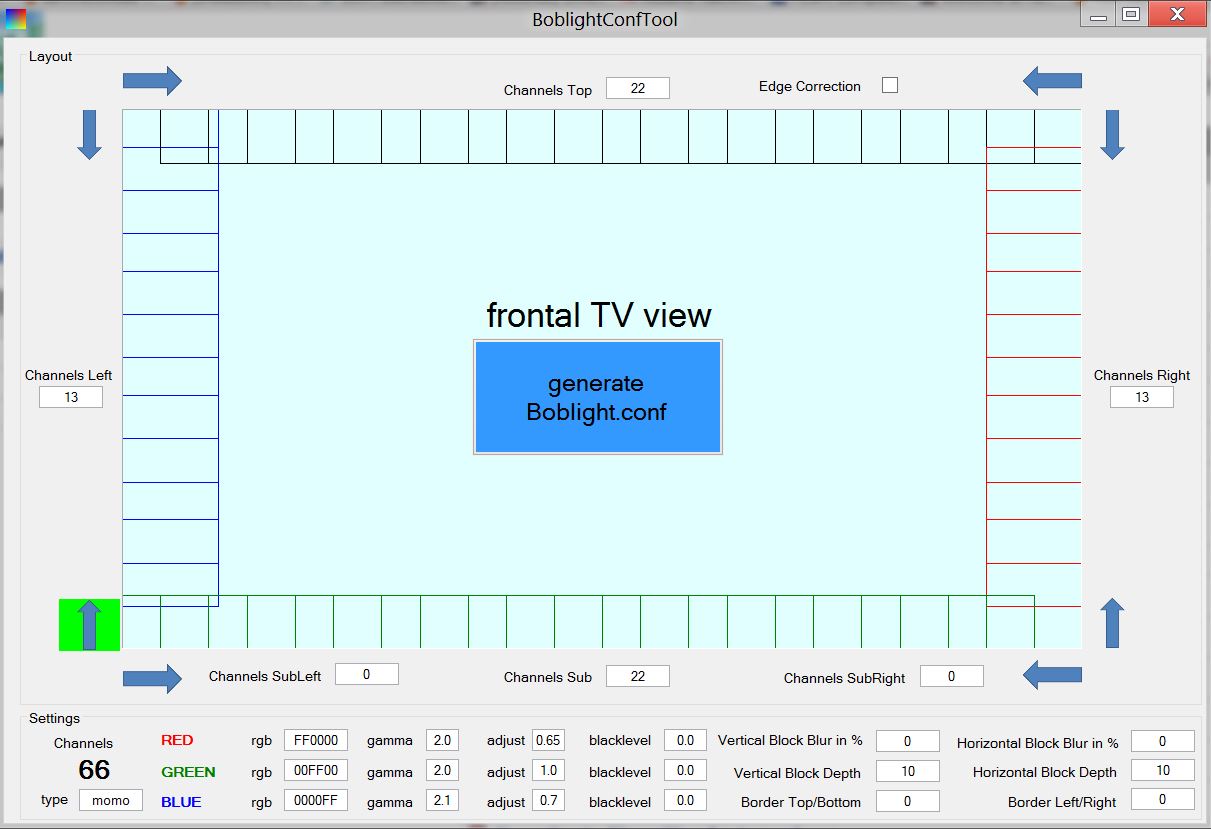Click the BoblightConfTool window title text
Viewport: 1211px width, 829px height.
pyautogui.click(x=605, y=19)
